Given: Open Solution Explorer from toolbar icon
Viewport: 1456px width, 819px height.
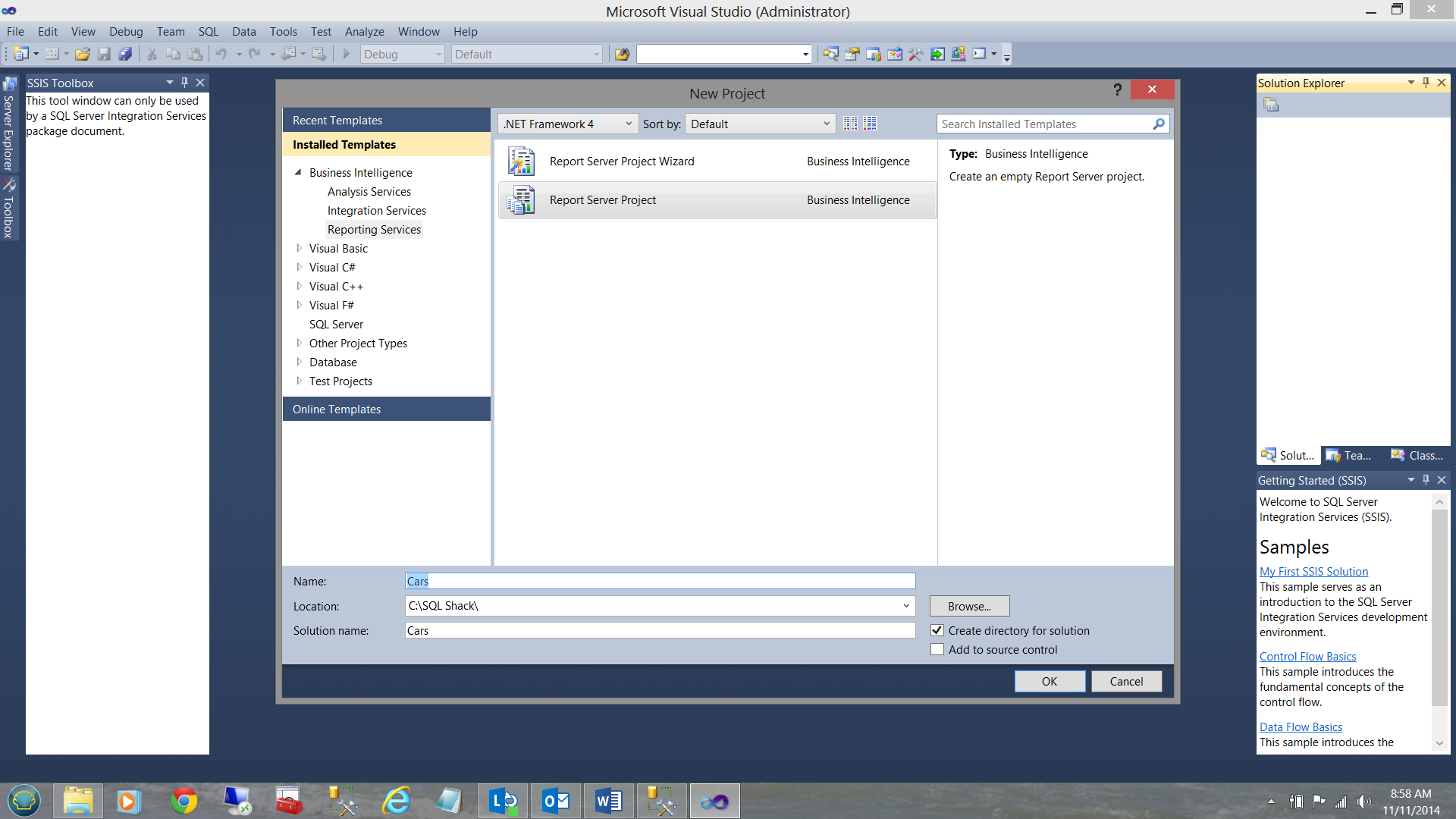Looking at the screenshot, I should [830, 54].
